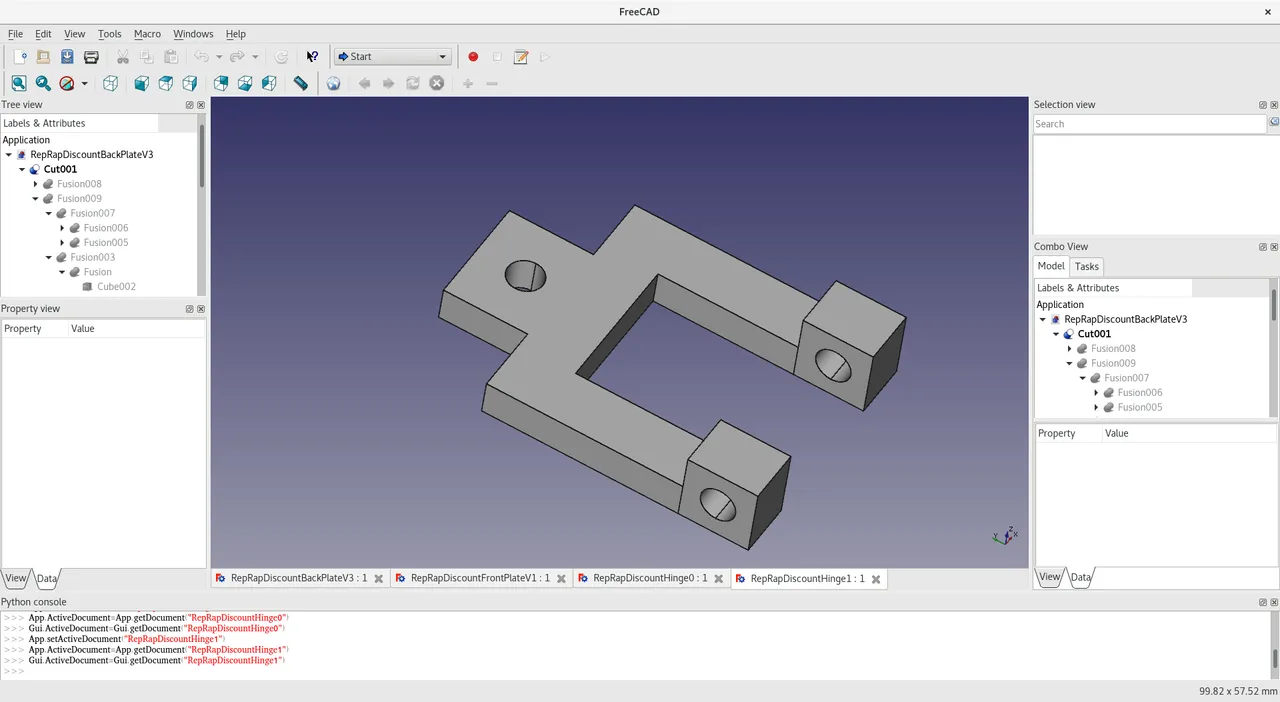Click the Fit Selection zoom icon
Screen dimensions: 1280x702
tap(43, 84)
